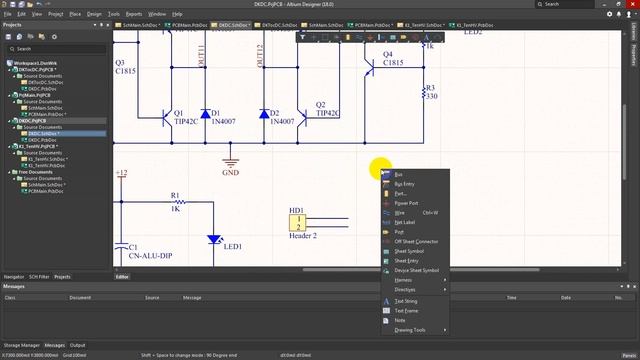Switch to the SCH Filter panel tab
The width and height of the screenshot is (640, 360).
[x=39, y=277]
